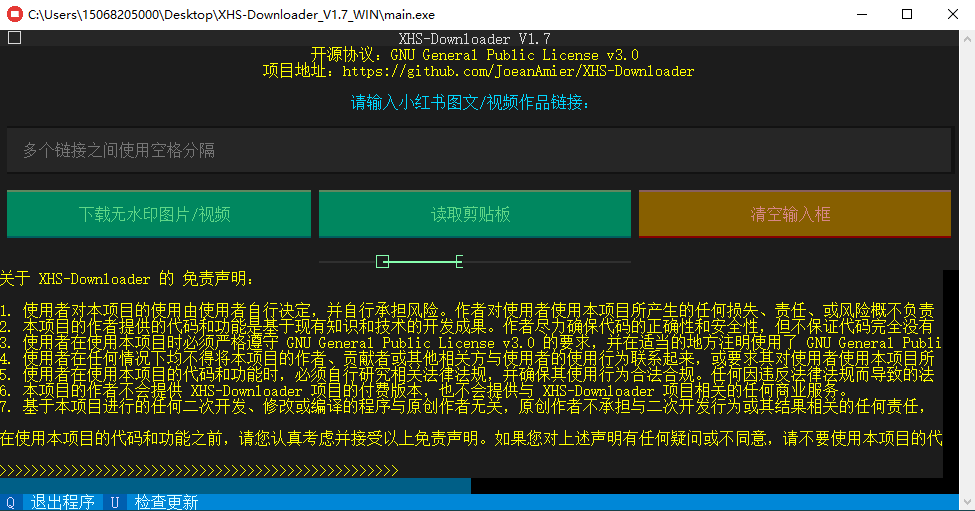Maximize the main.exe console window

click(x=907, y=15)
